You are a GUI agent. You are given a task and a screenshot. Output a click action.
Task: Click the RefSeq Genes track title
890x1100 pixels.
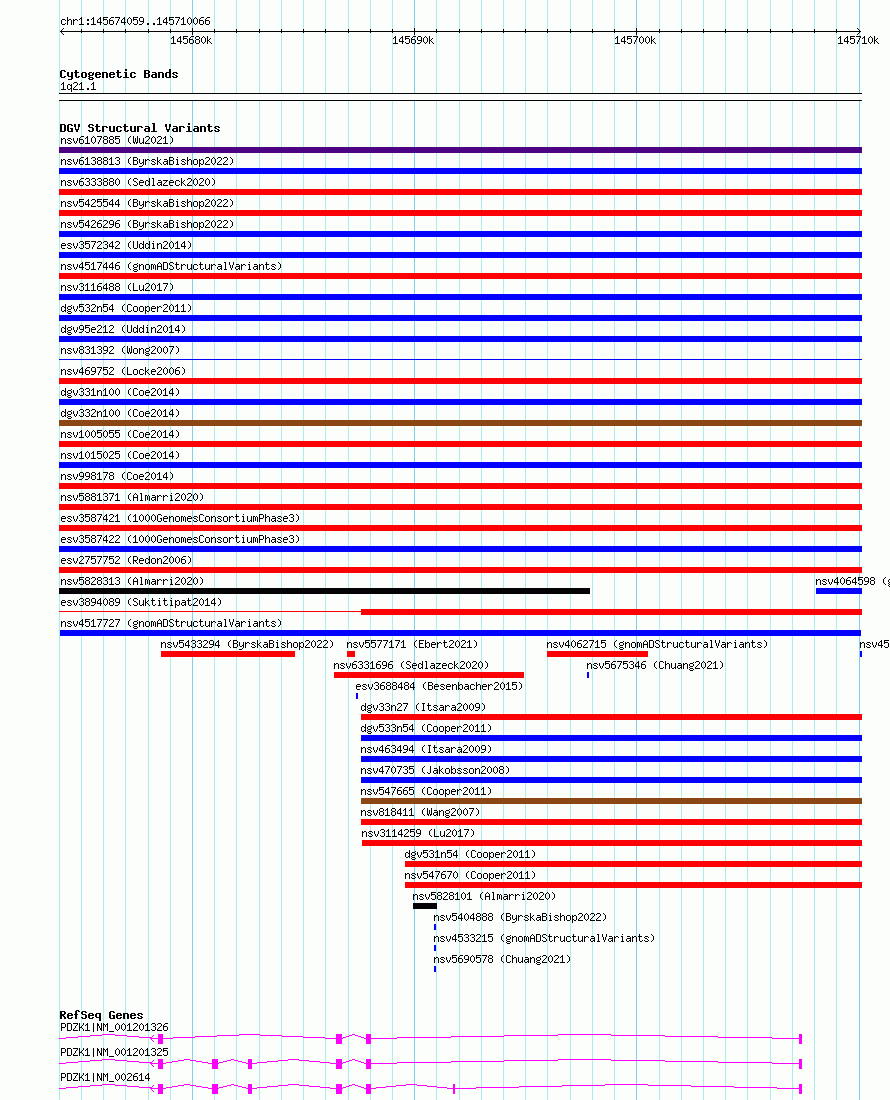coord(102,1017)
